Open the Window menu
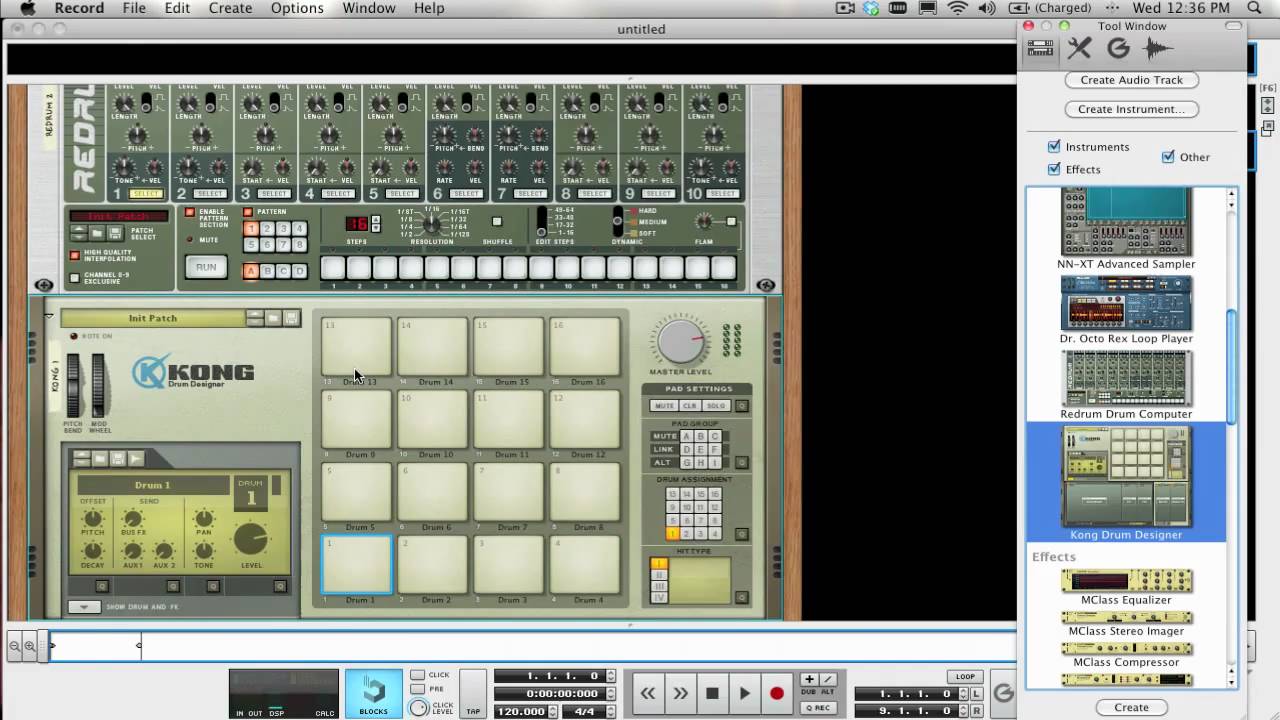The width and height of the screenshot is (1280, 720). (369, 8)
